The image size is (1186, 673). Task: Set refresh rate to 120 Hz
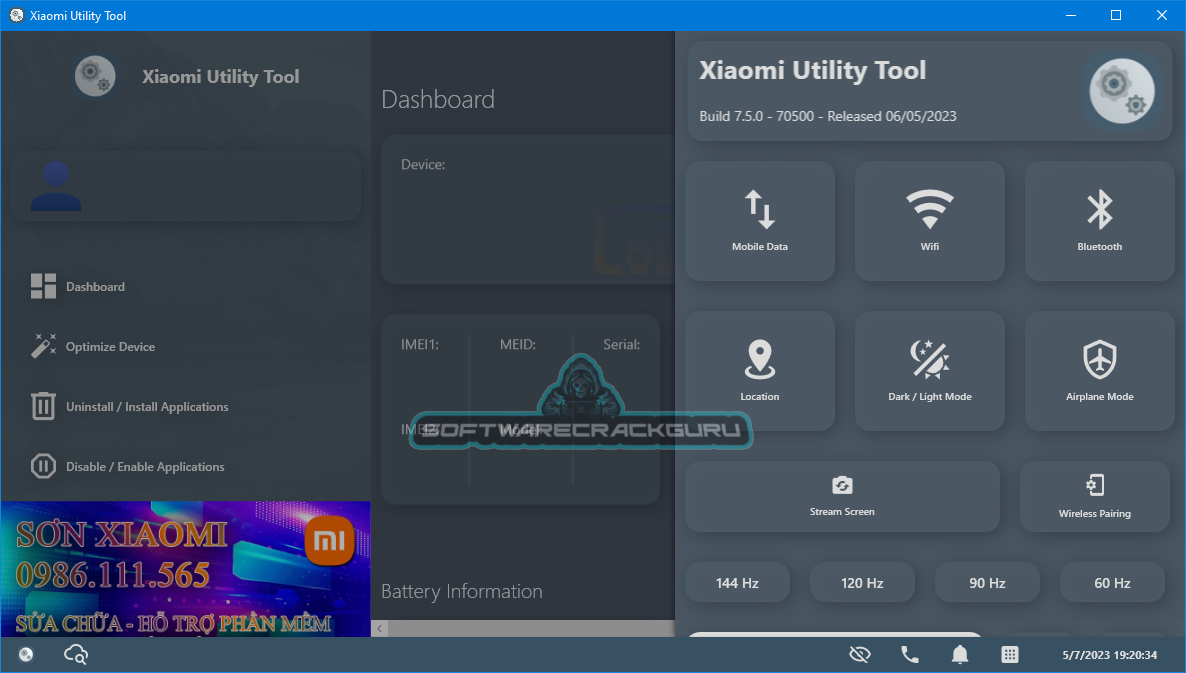click(x=862, y=582)
